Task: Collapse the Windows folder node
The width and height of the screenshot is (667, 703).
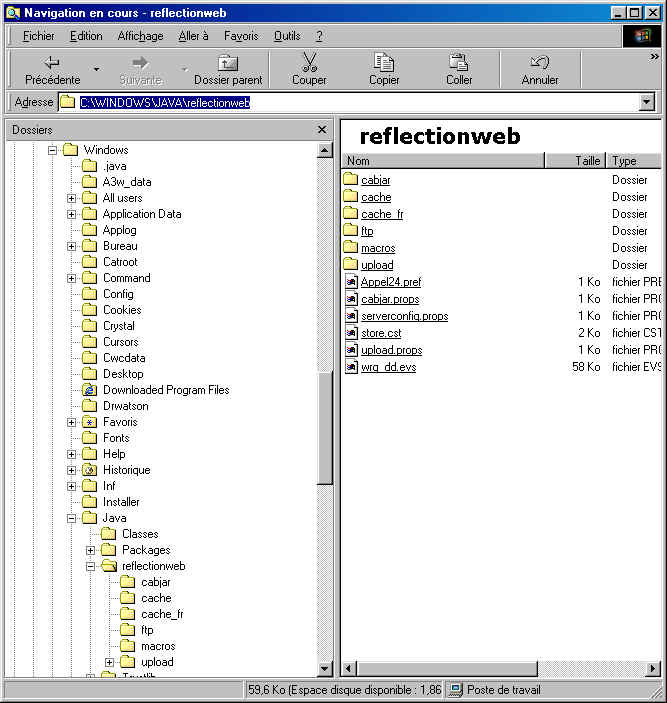Action: click(52, 150)
